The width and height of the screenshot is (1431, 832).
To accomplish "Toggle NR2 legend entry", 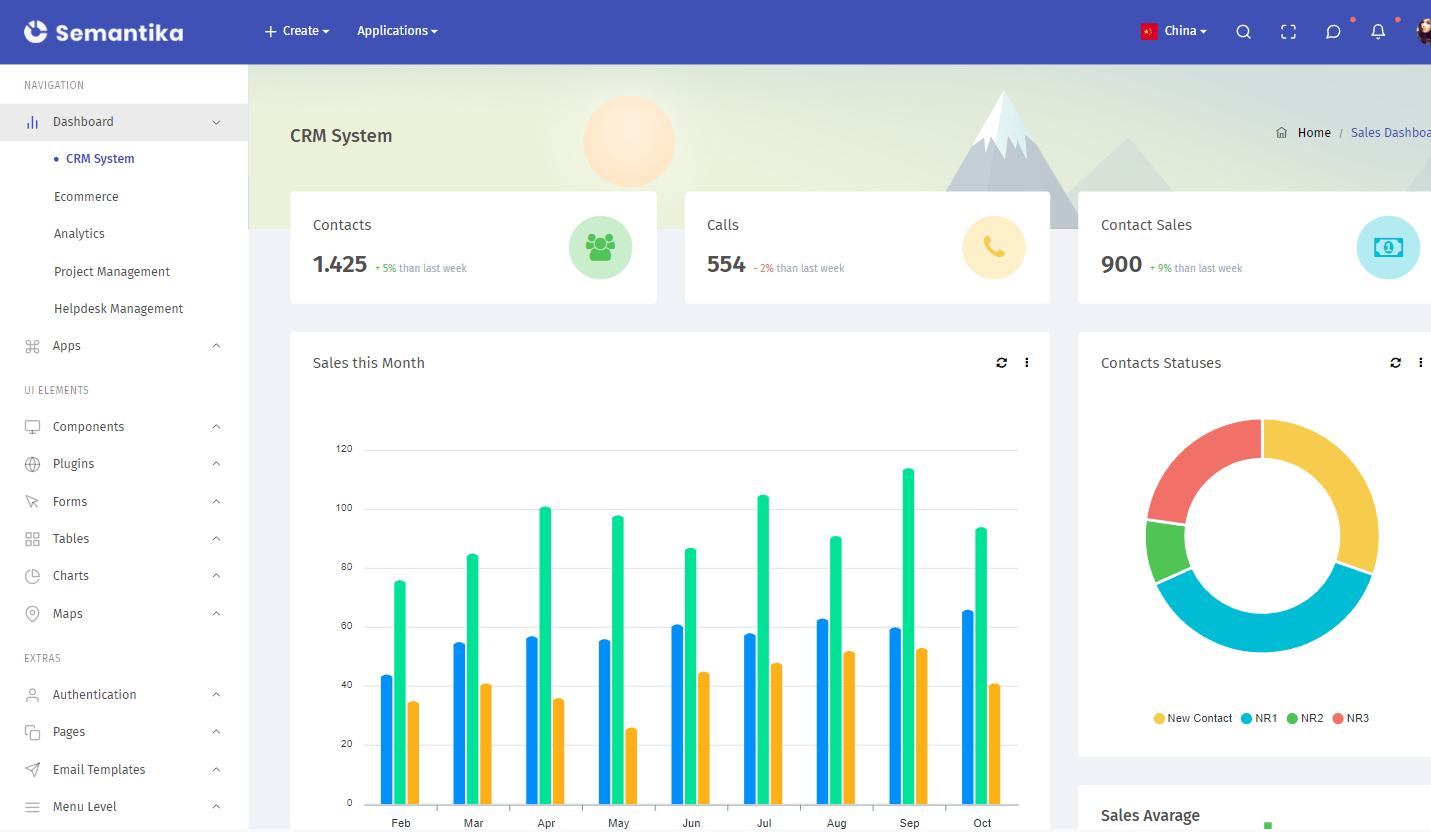I will click(x=1305, y=718).
